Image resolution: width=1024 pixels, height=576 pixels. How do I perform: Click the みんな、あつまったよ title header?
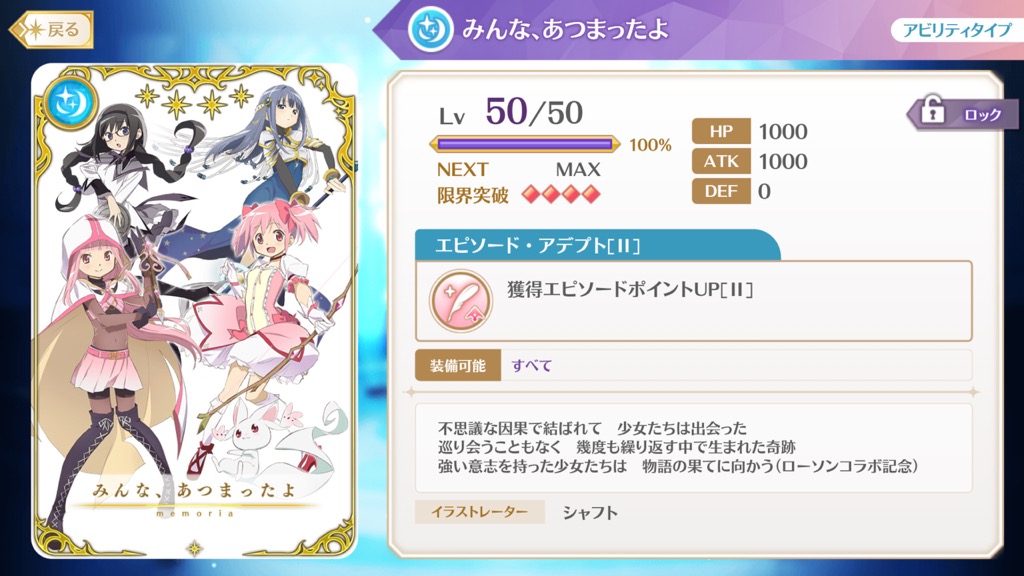pos(566,29)
